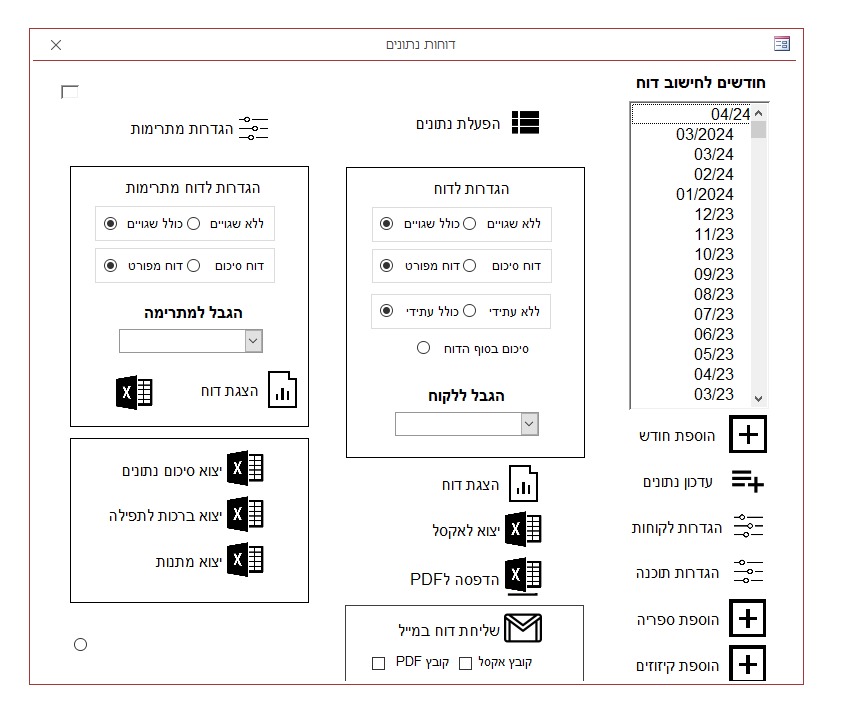The image size is (852, 717).
Task: Select ללא שגויים in הגדרות לדוח מתרימות
Action: click(x=193, y=224)
